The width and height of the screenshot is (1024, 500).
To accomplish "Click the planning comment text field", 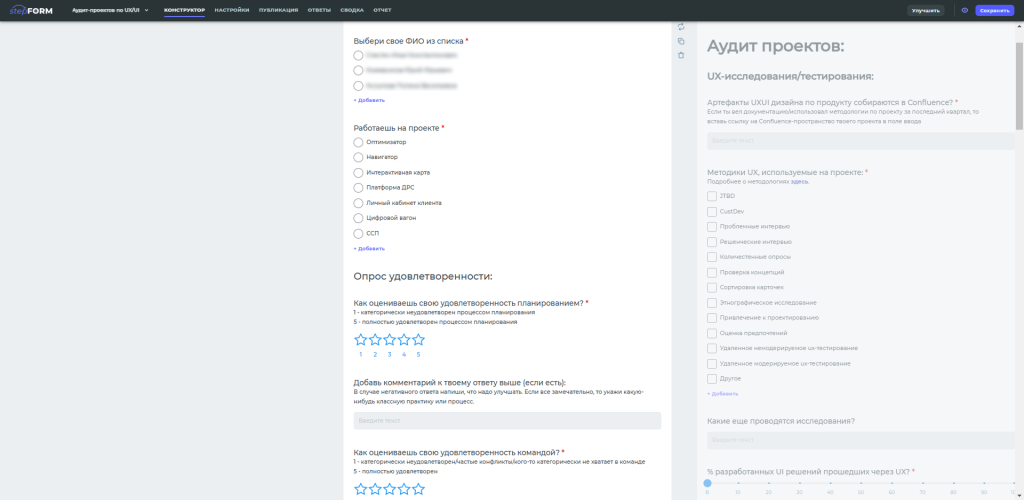I will pos(507,421).
